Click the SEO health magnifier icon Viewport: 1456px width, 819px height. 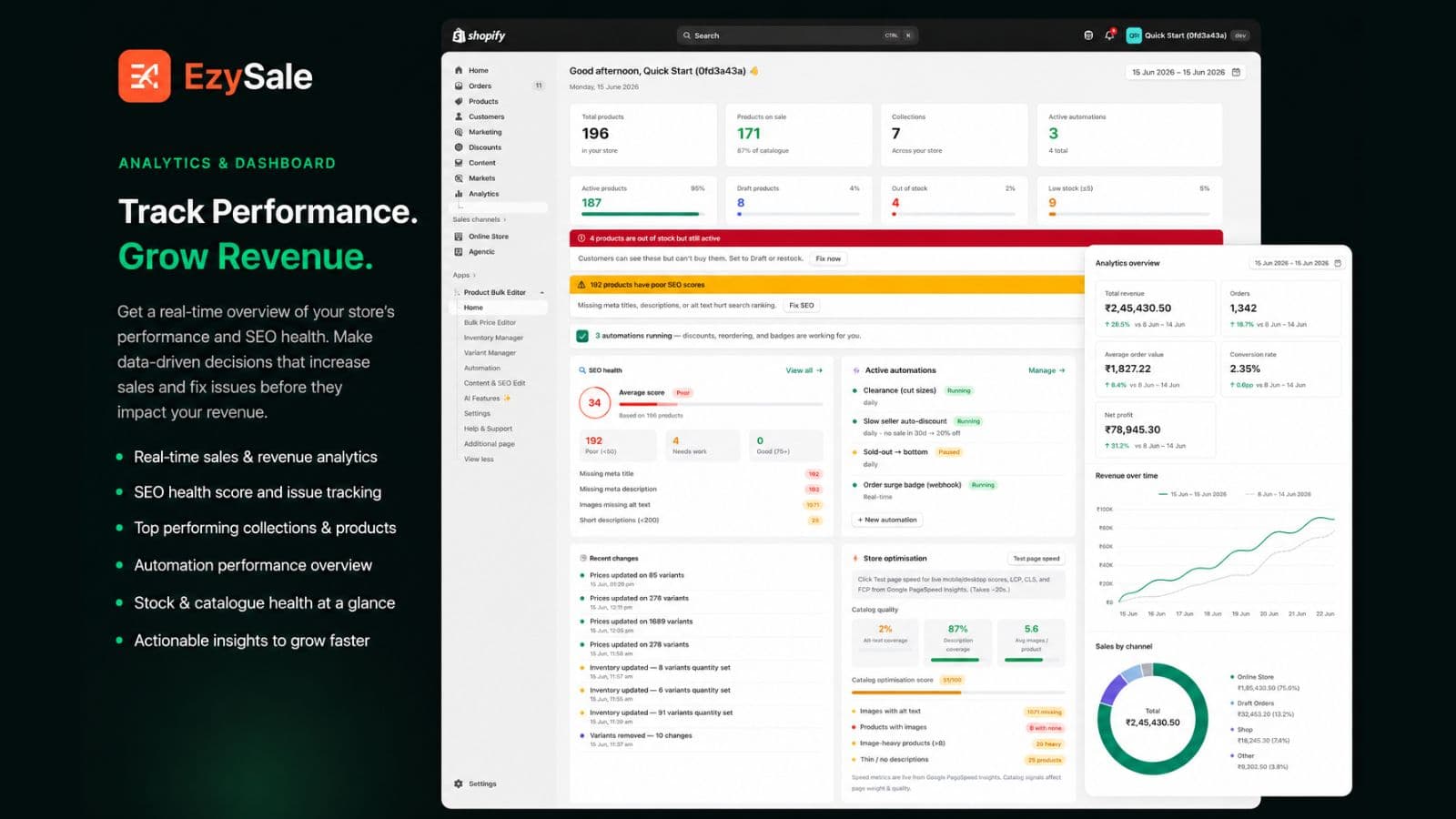click(x=582, y=370)
